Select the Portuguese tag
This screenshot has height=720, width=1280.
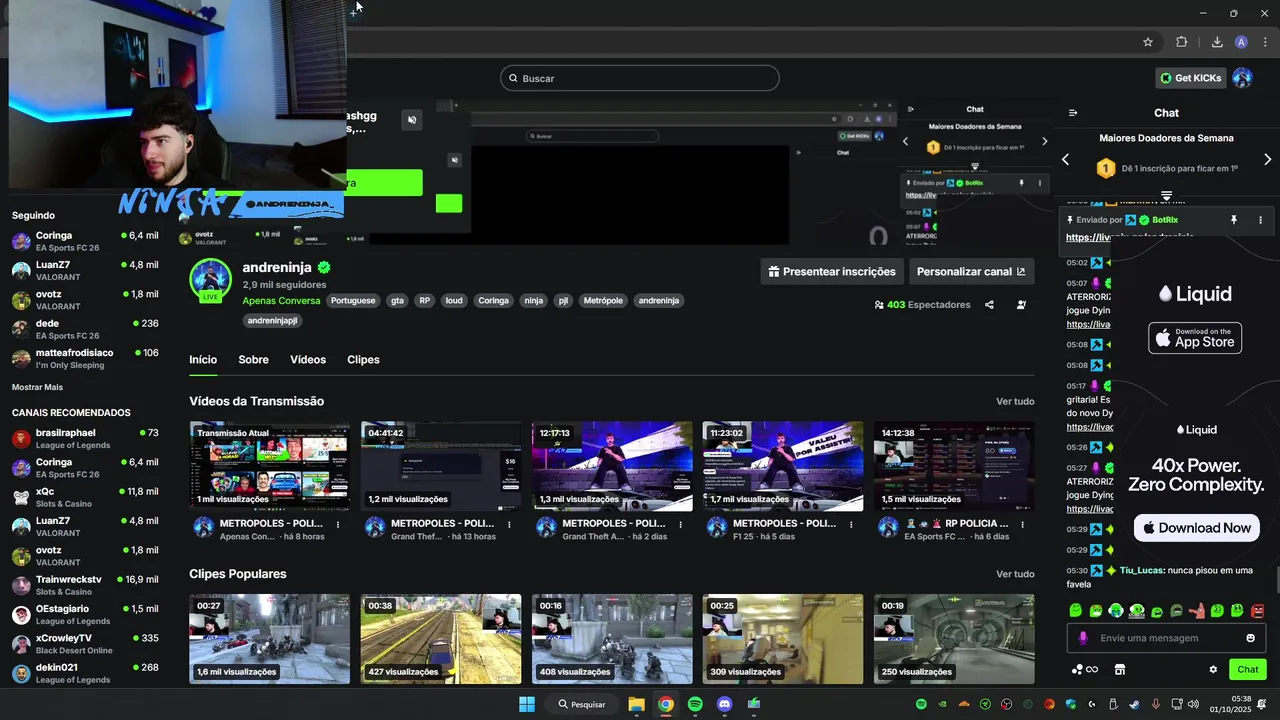click(x=353, y=301)
